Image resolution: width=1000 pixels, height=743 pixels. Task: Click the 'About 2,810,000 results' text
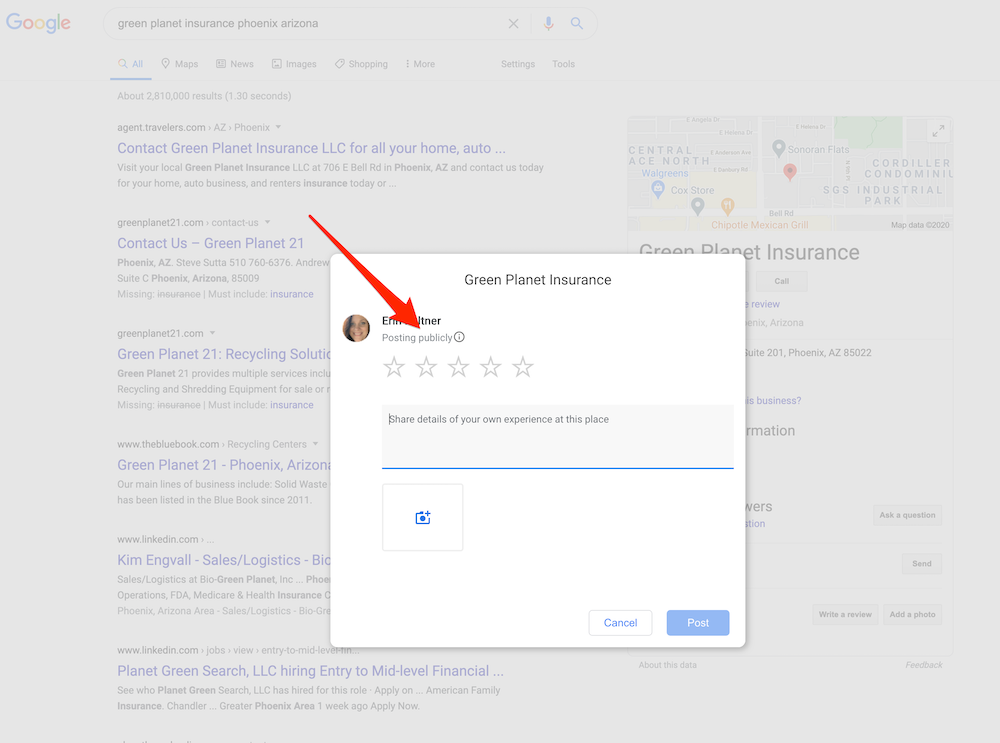204,96
